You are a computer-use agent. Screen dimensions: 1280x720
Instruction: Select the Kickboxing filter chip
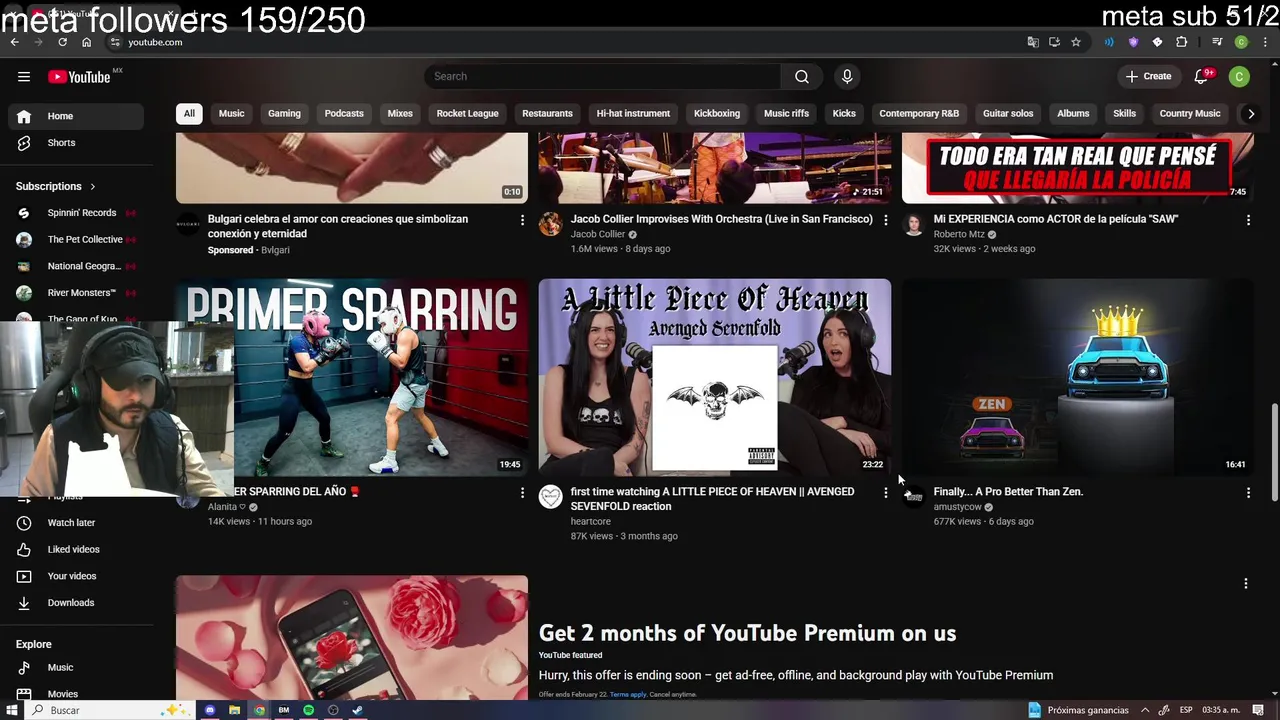pyautogui.click(x=717, y=114)
